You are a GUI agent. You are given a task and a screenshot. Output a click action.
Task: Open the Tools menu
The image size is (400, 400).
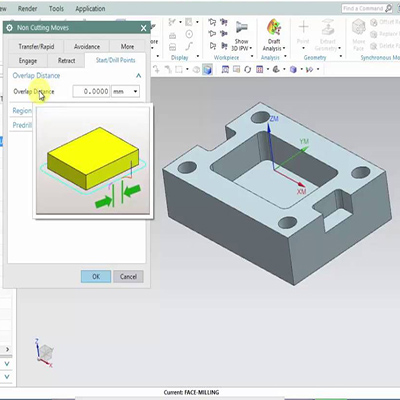56,9
